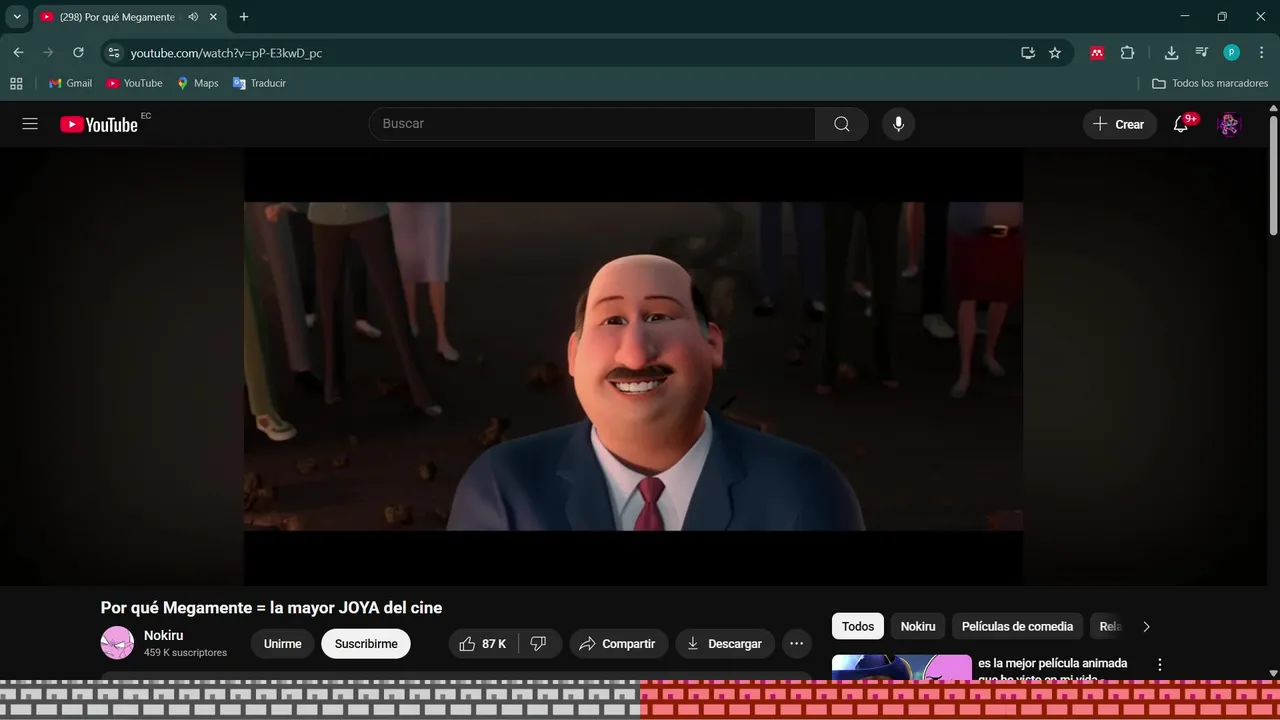Open YouTube bookmark in bookmarks bar
Screen dimensions: 1280x720
pos(134,83)
